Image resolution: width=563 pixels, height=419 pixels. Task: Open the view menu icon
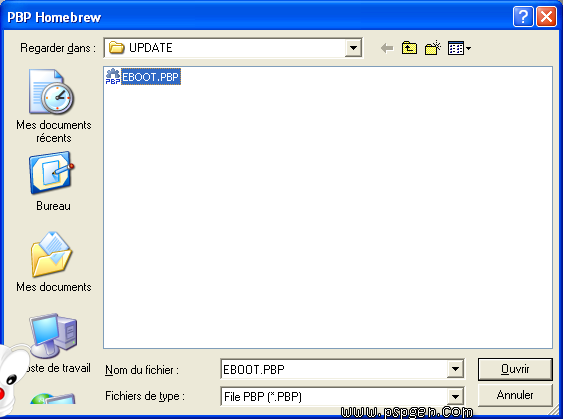(459, 48)
